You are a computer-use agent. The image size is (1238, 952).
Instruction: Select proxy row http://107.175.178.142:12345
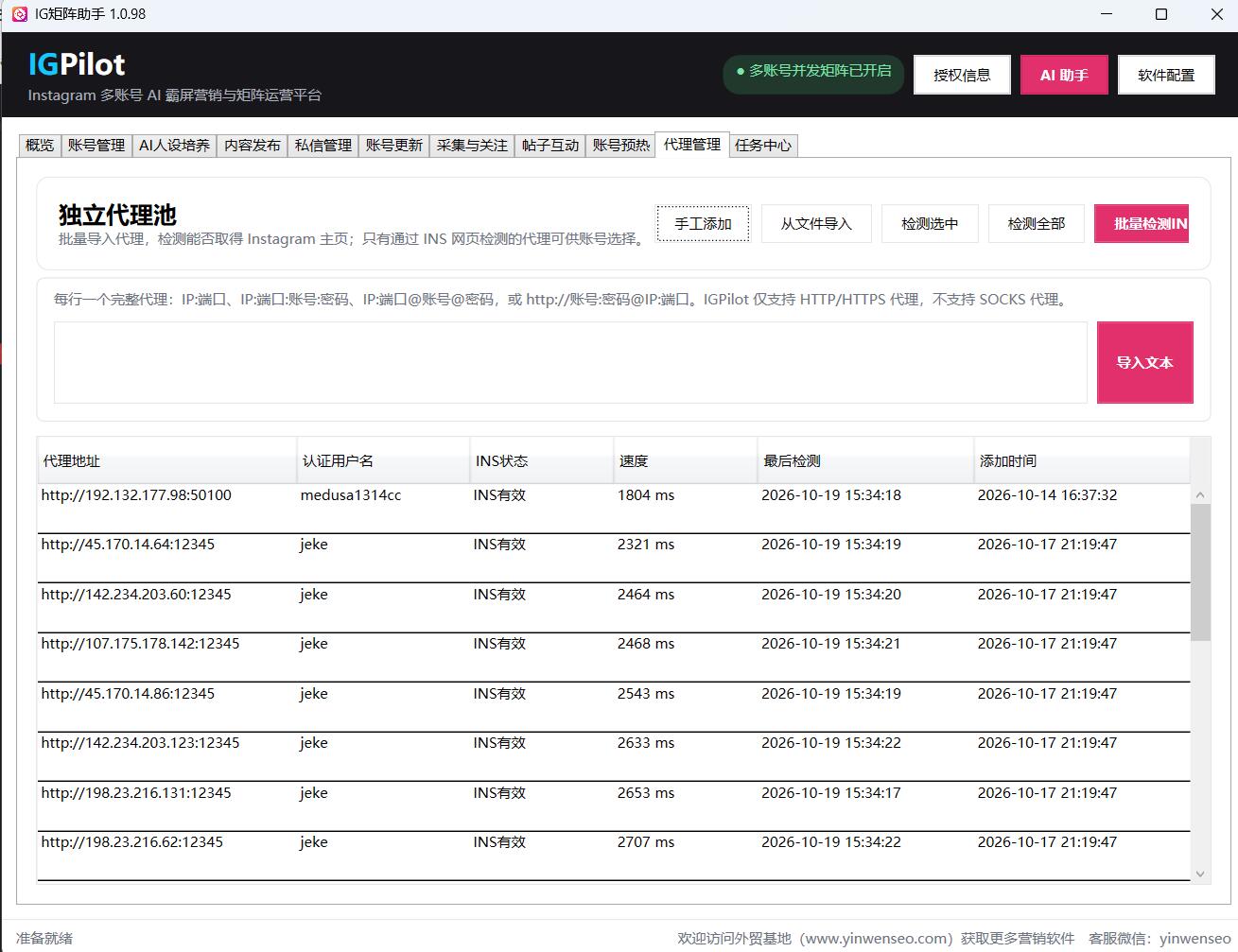(x=614, y=657)
